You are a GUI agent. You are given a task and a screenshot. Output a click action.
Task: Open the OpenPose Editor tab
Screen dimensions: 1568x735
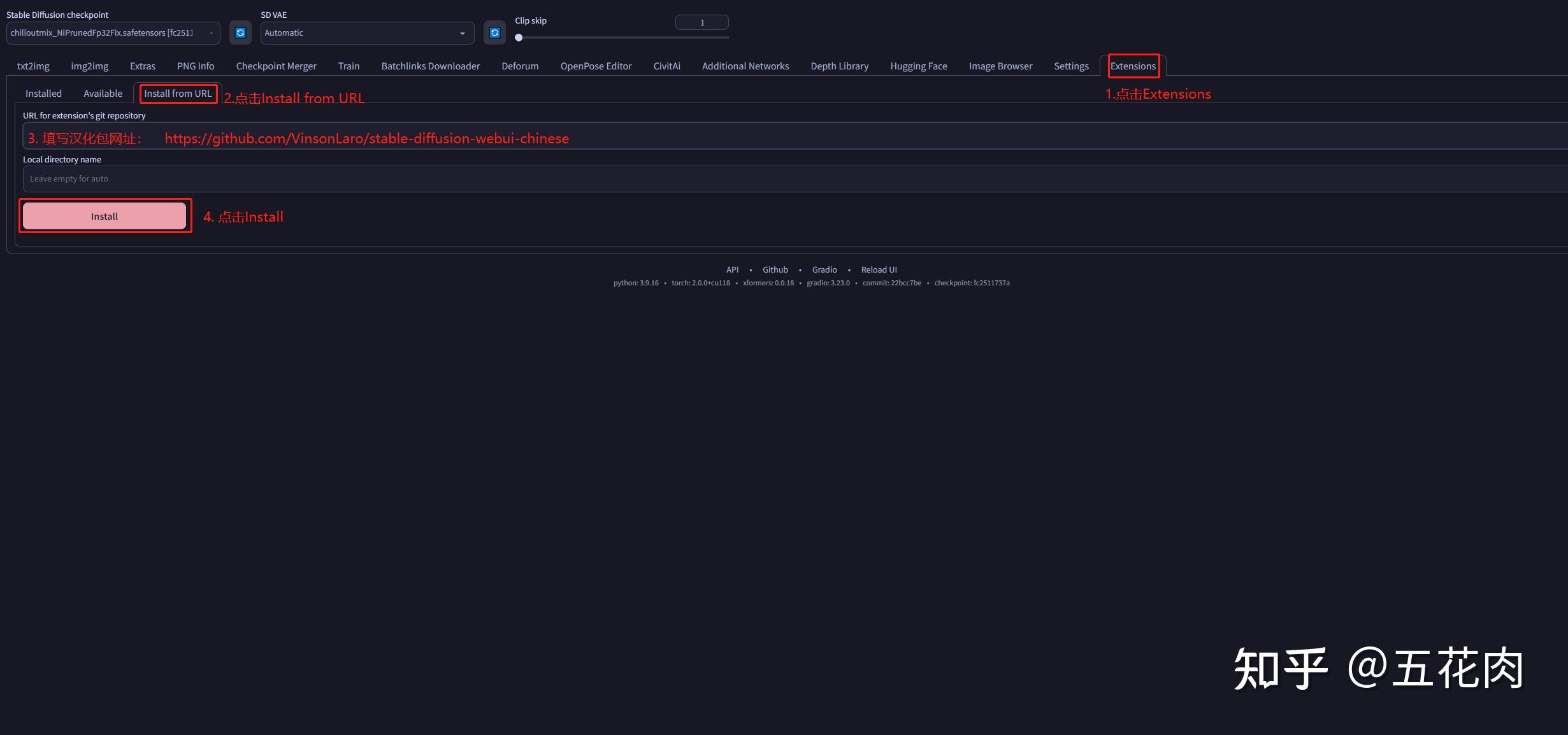pyautogui.click(x=596, y=66)
